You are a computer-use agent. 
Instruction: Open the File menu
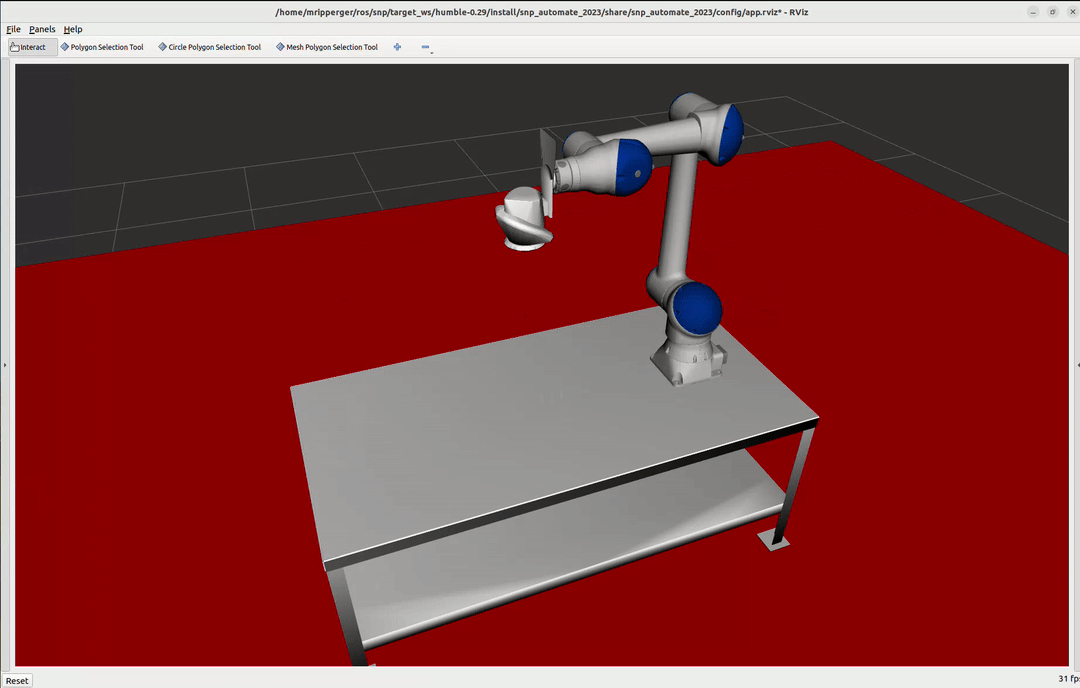[x=13, y=29]
